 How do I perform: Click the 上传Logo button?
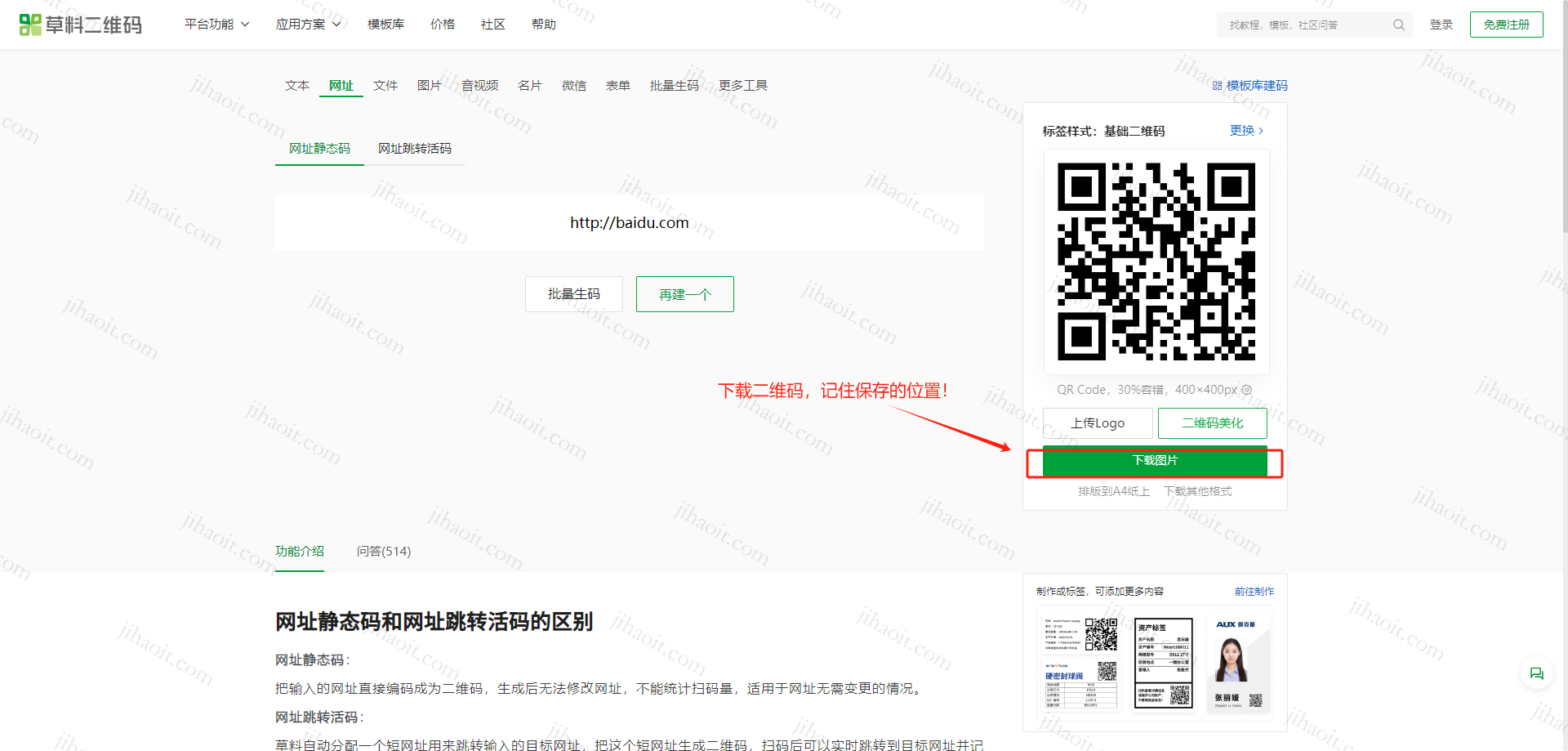click(x=1098, y=423)
